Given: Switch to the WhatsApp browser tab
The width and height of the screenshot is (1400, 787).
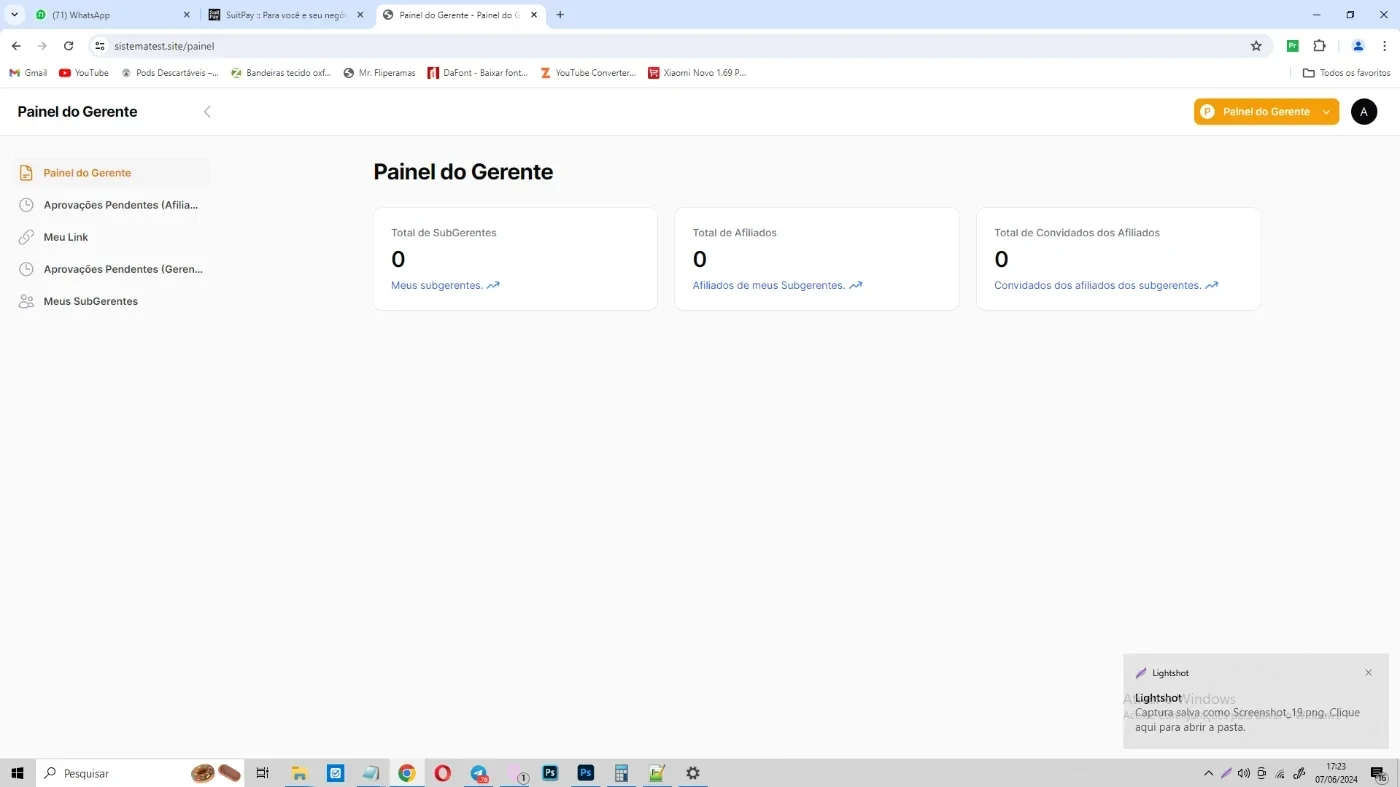Looking at the screenshot, I should [x=112, y=15].
